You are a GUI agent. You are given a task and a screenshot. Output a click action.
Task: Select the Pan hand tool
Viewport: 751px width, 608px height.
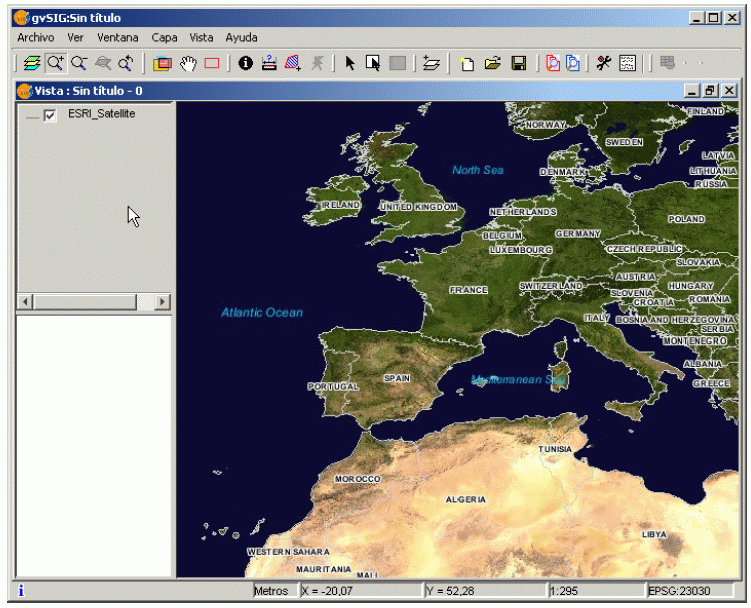(188, 63)
